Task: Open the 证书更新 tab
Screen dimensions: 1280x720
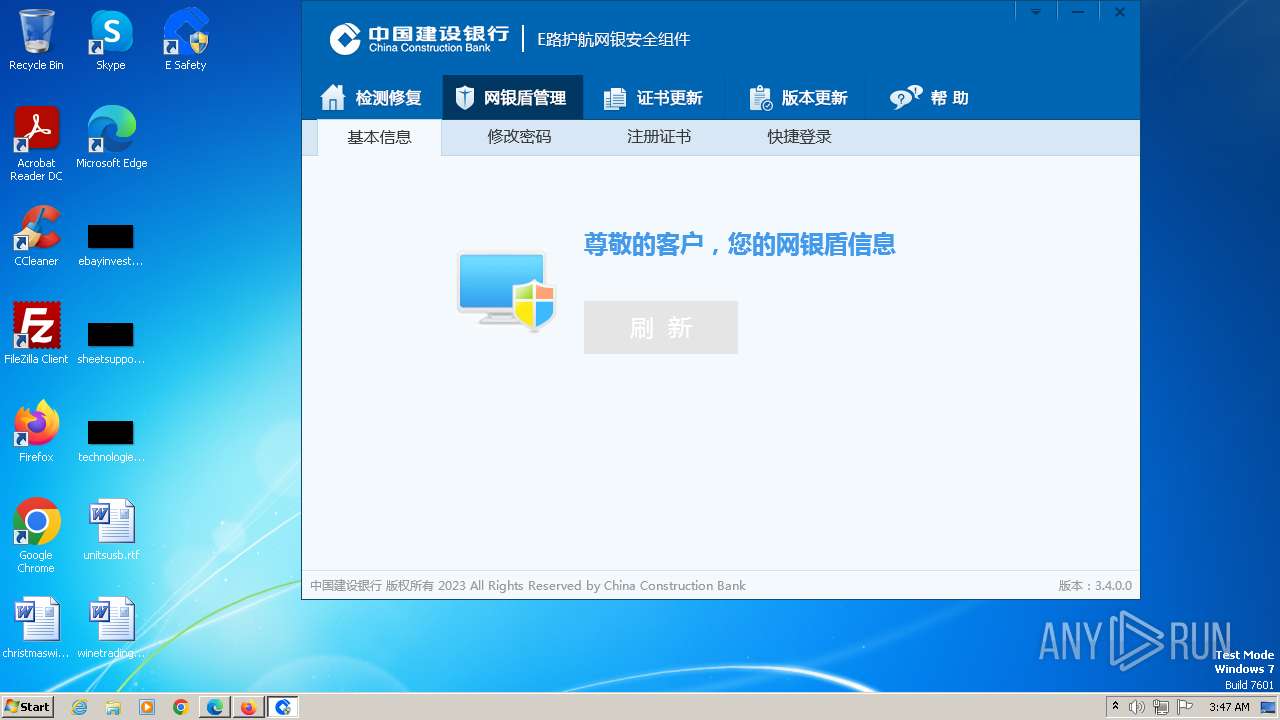Action: coord(653,98)
